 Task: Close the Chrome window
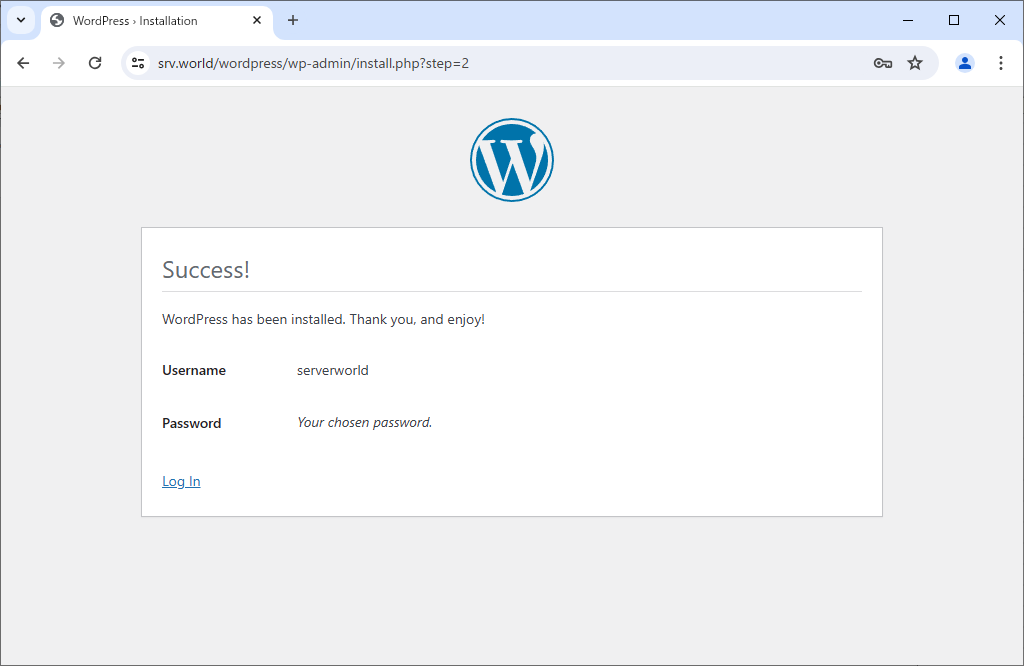(999, 20)
